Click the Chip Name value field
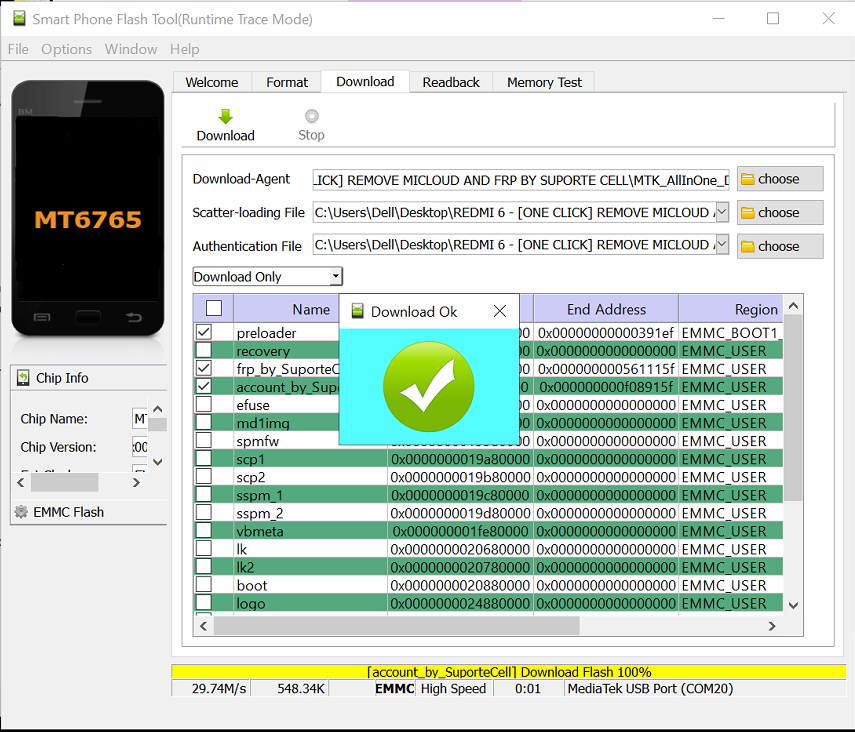 (x=140, y=419)
